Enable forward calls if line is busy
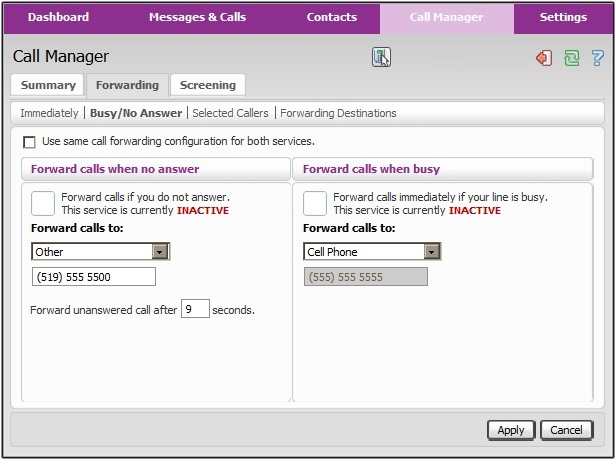This screenshot has height=459, width=615. [315, 203]
